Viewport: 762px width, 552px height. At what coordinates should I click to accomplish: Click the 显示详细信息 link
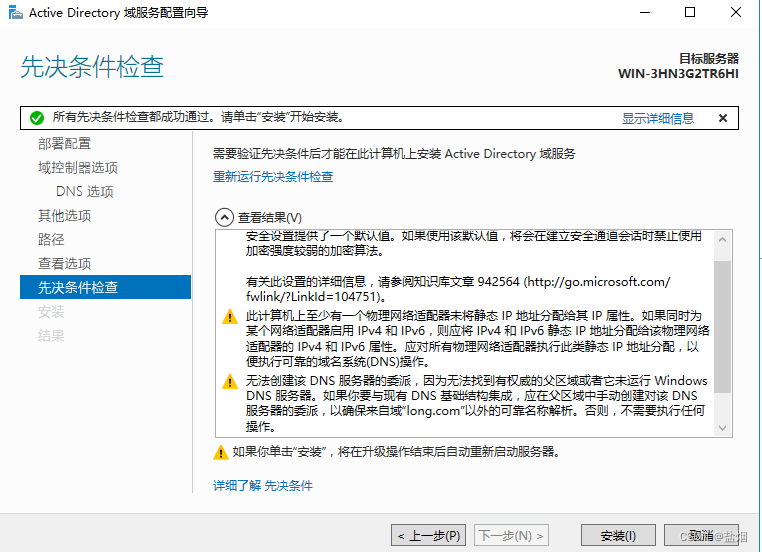coord(658,118)
